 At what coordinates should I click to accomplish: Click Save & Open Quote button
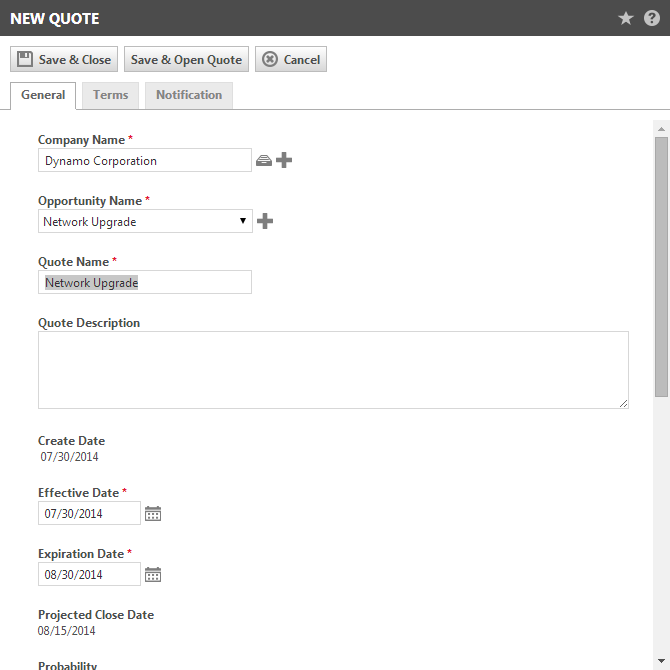(186, 59)
